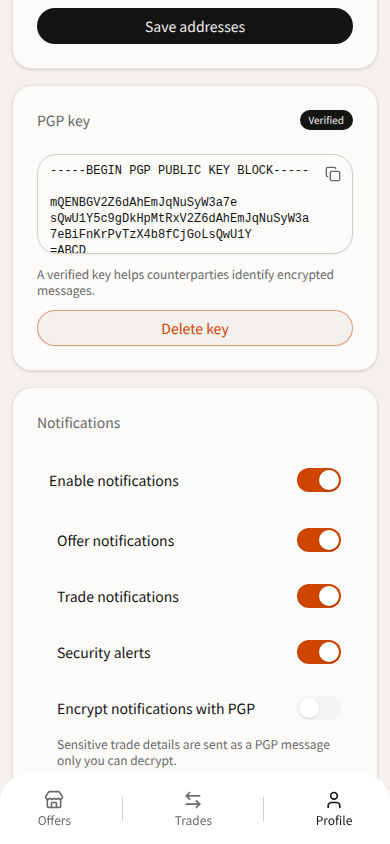Go to the Offers tab label
Image resolution: width=390 pixels, height=844 pixels.
tap(54, 820)
